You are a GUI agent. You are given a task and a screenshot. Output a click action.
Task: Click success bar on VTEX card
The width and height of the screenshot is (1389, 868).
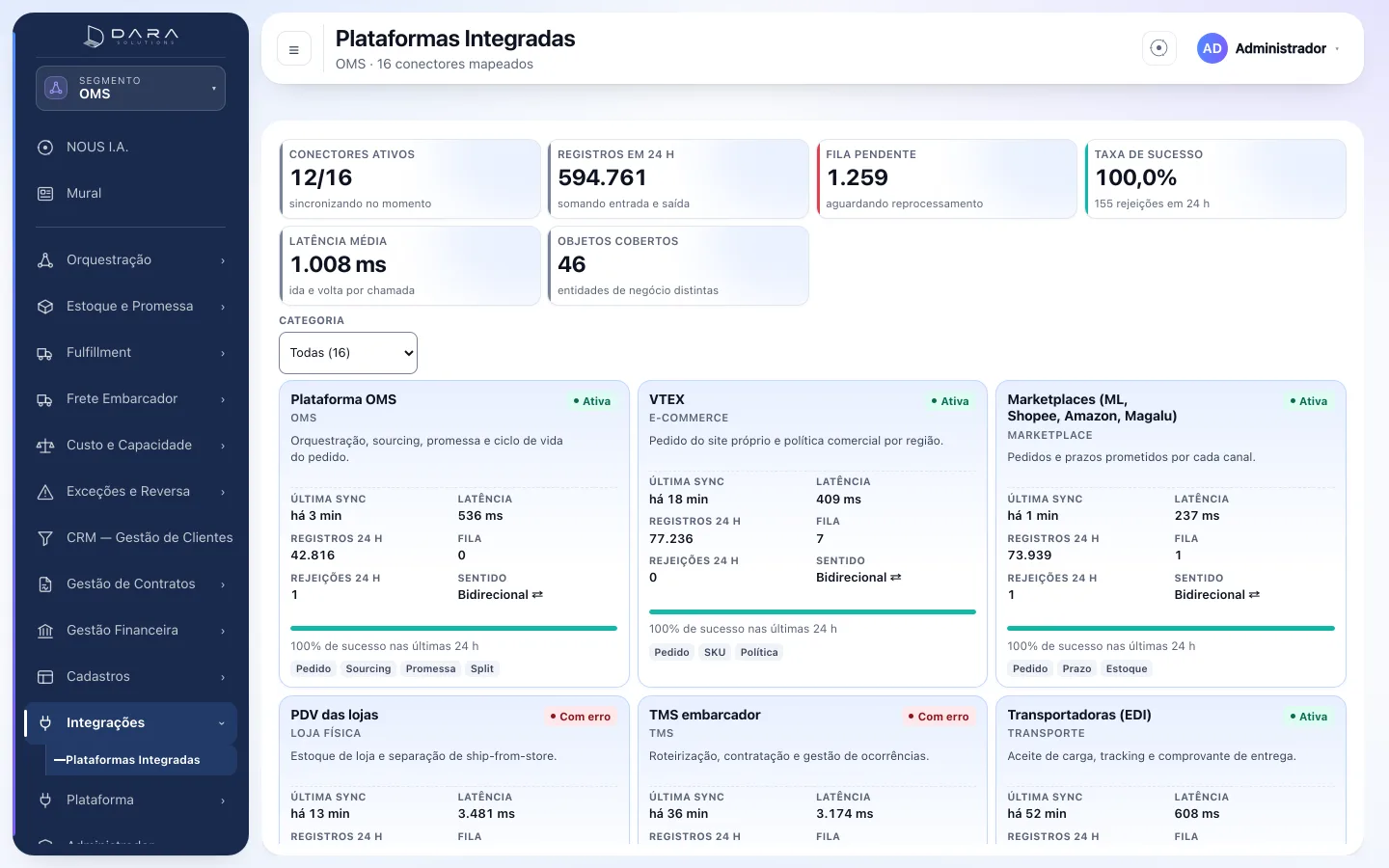812,611
